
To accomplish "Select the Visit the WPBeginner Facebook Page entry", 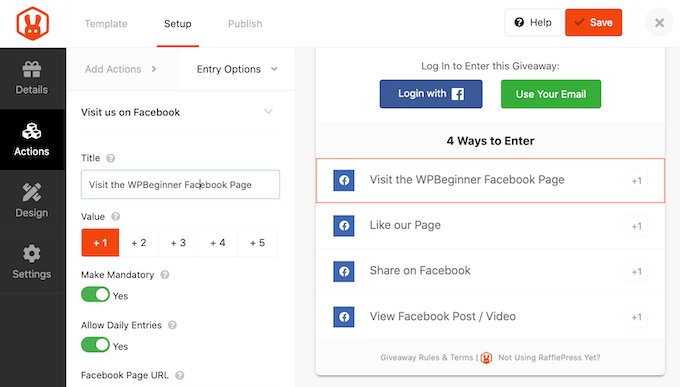I will tap(490, 180).
